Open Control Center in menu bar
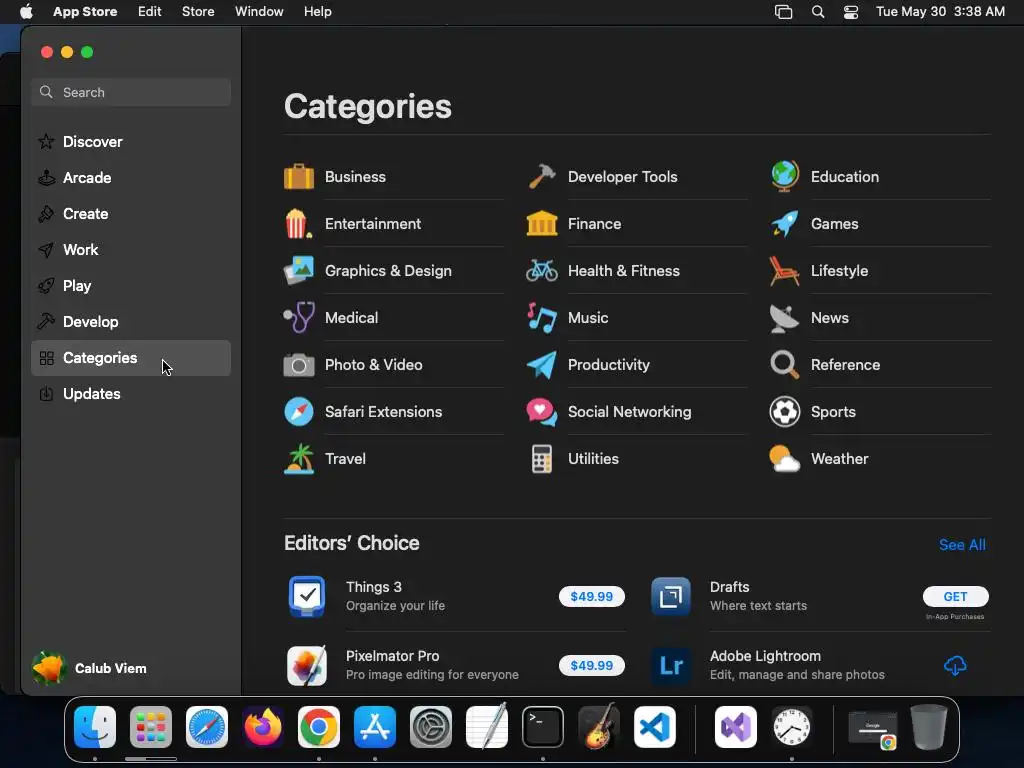Screen dimensions: 1024x768 point(851,12)
